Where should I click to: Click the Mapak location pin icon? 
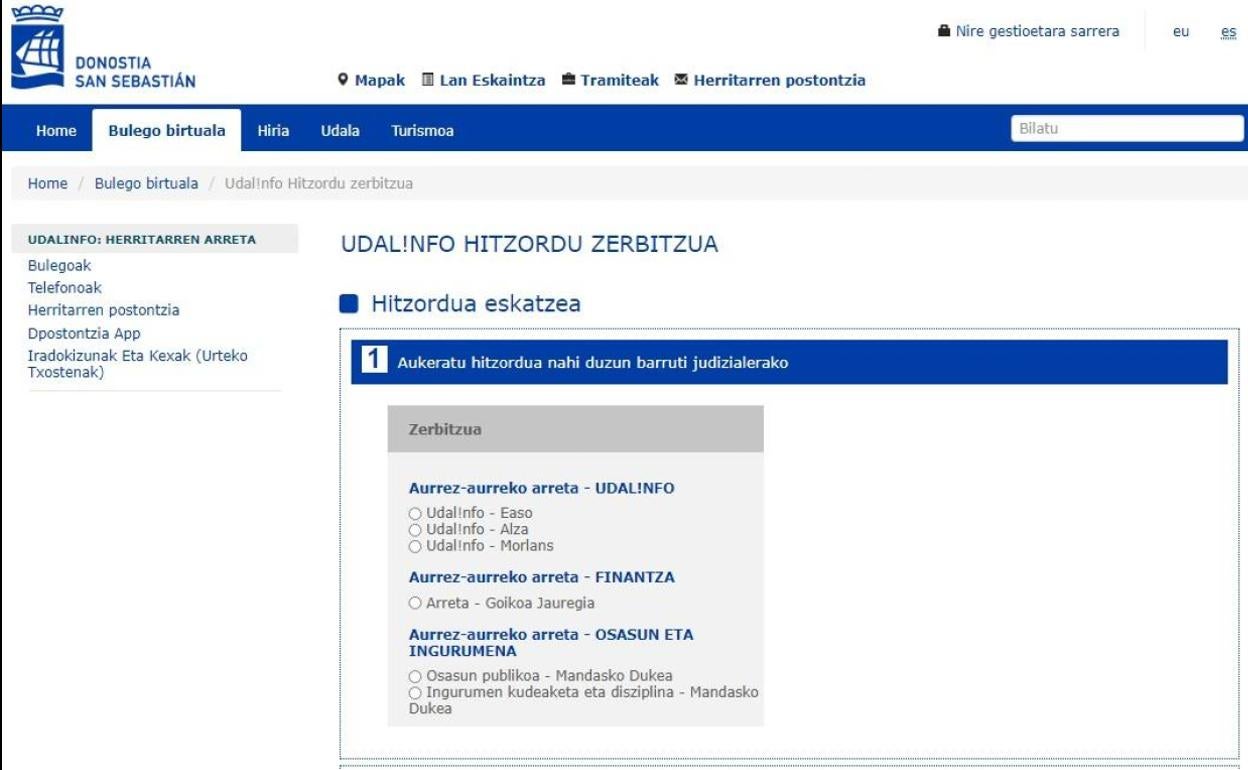pyautogui.click(x=343, y=80)
